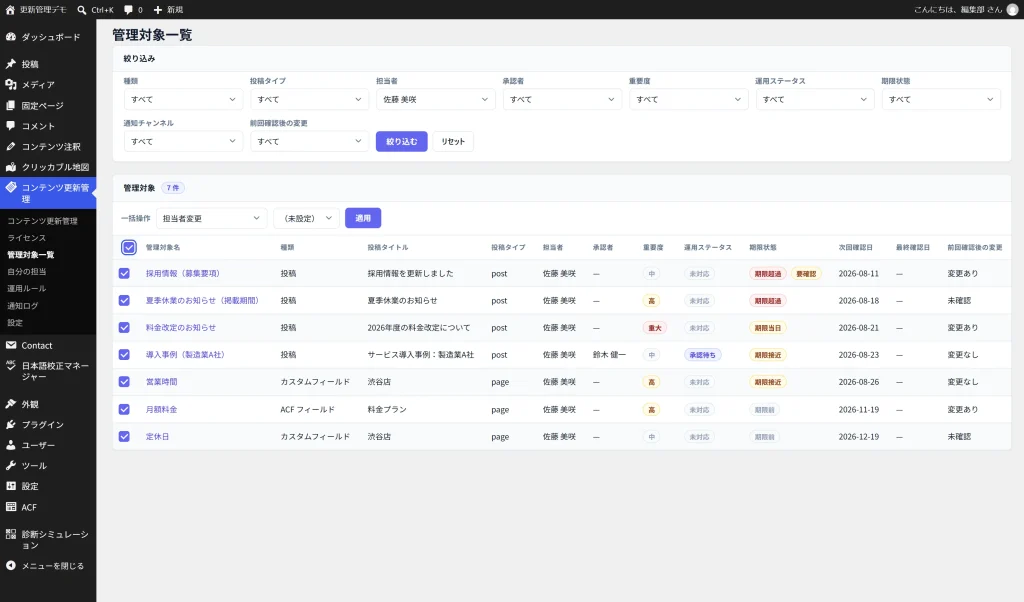
Task: Open the 料金改定のお知らせ link
Action: pyautogui.click(x=181, y=328)
